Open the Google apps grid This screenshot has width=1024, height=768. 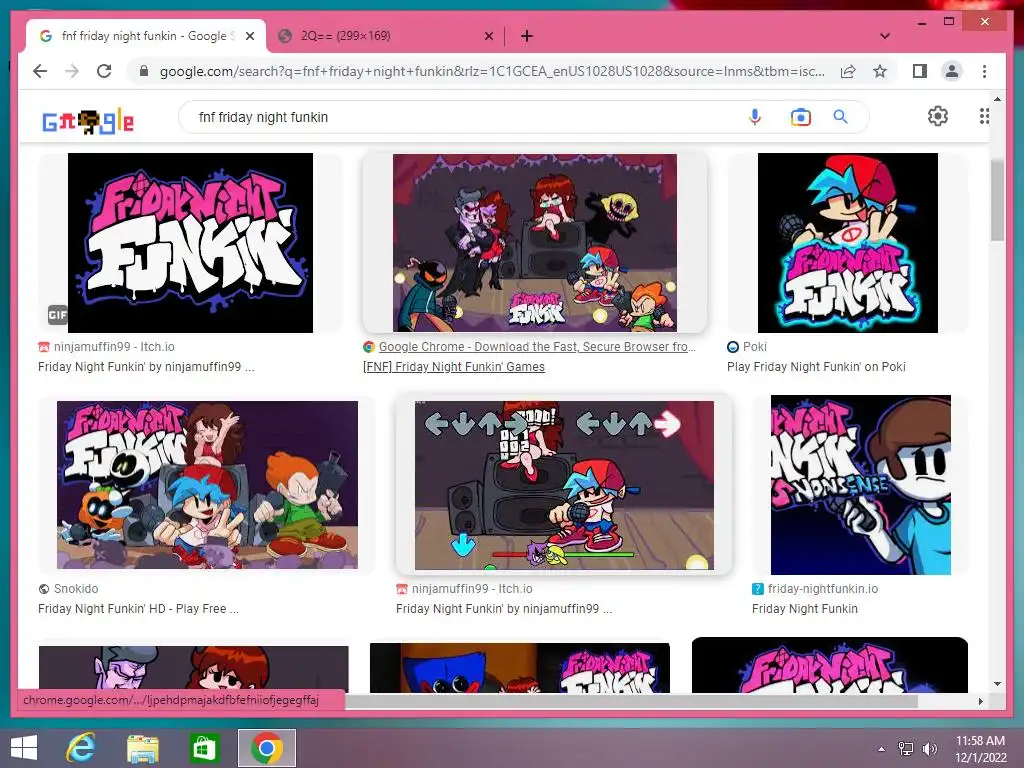pos(984,116)
